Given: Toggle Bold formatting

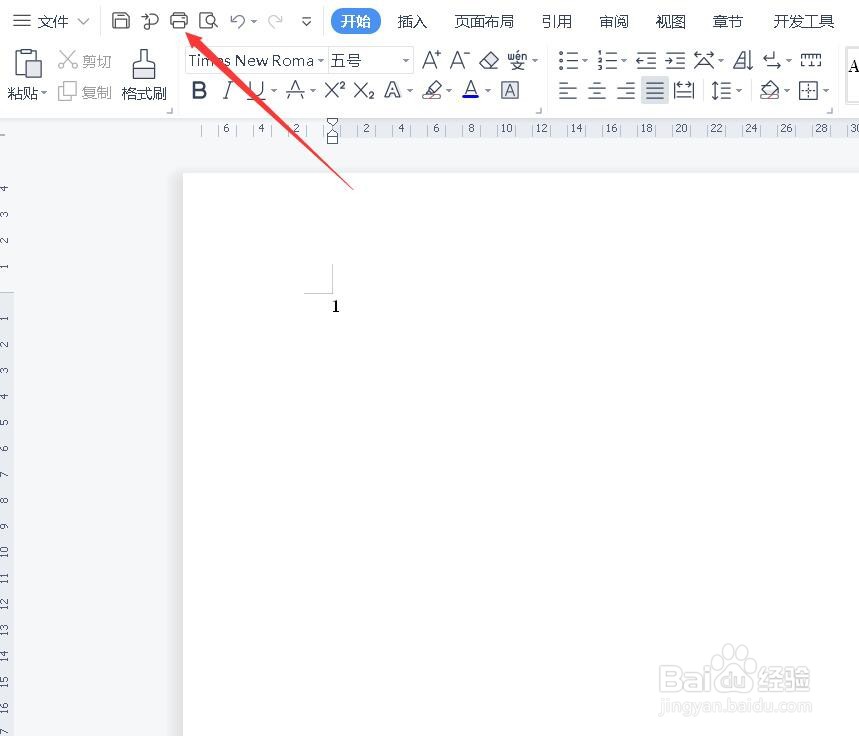Looking at the screenshot, I should [x=199, y=90].
